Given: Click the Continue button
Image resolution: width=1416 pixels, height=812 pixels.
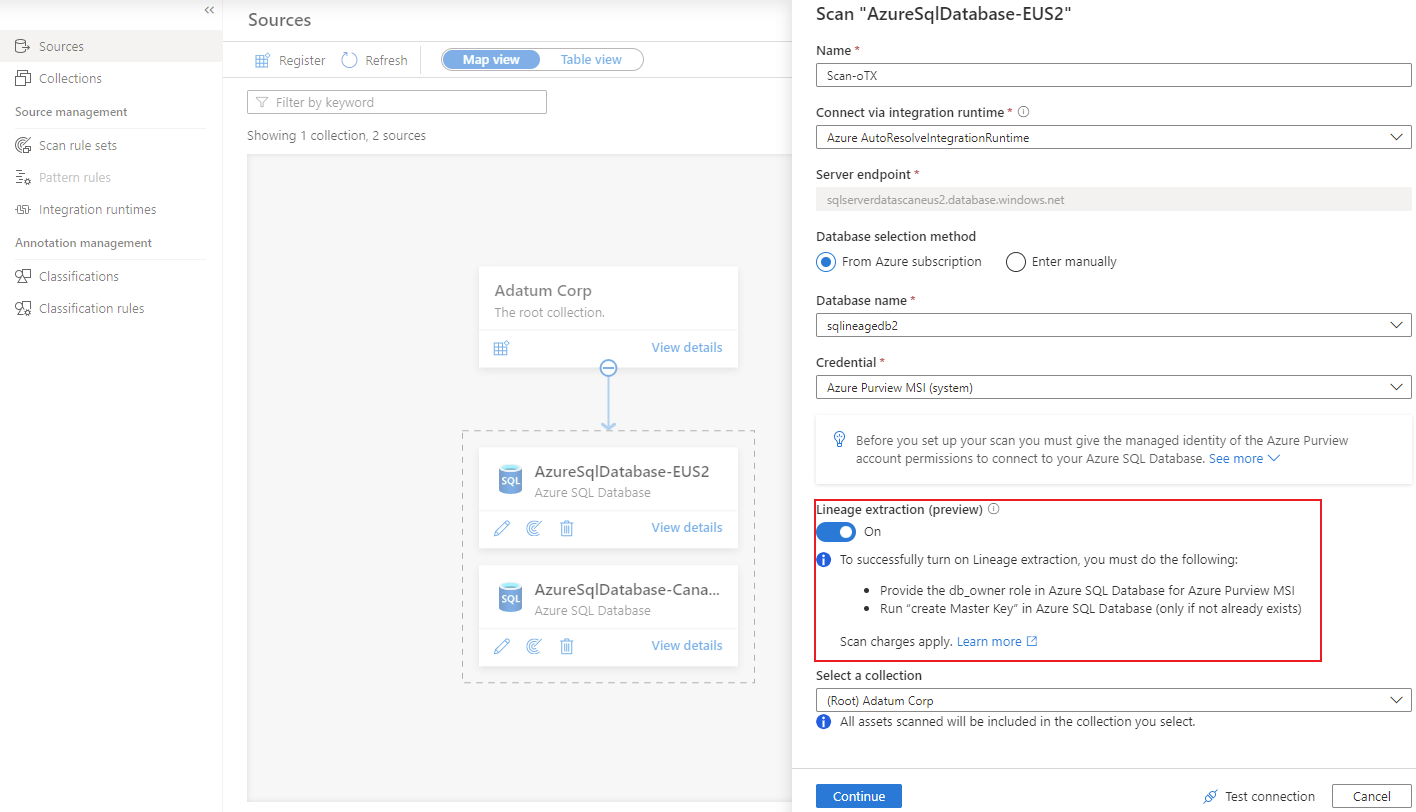Looking at the screenshot, I should [x=858, y=795].
